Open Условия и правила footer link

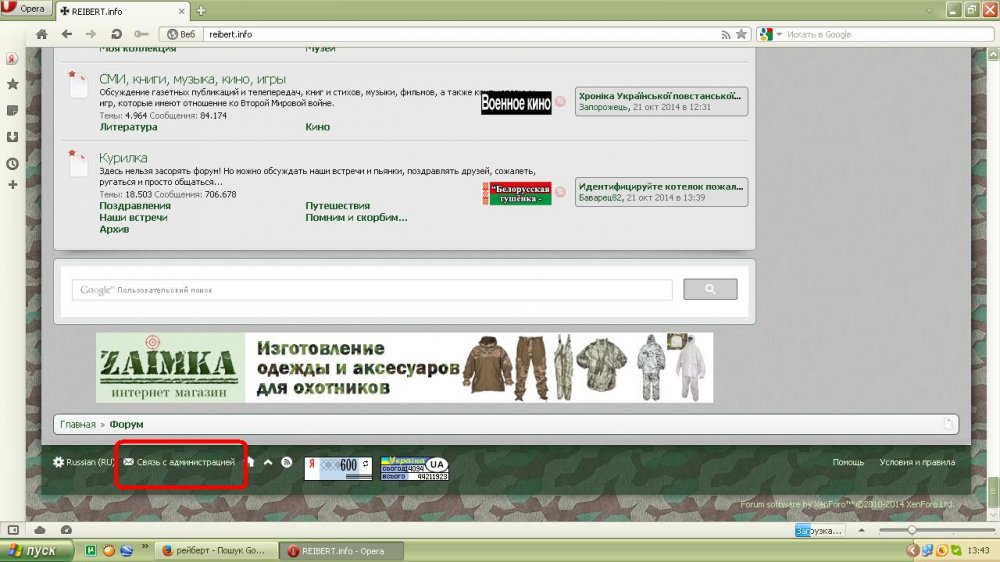917,462
